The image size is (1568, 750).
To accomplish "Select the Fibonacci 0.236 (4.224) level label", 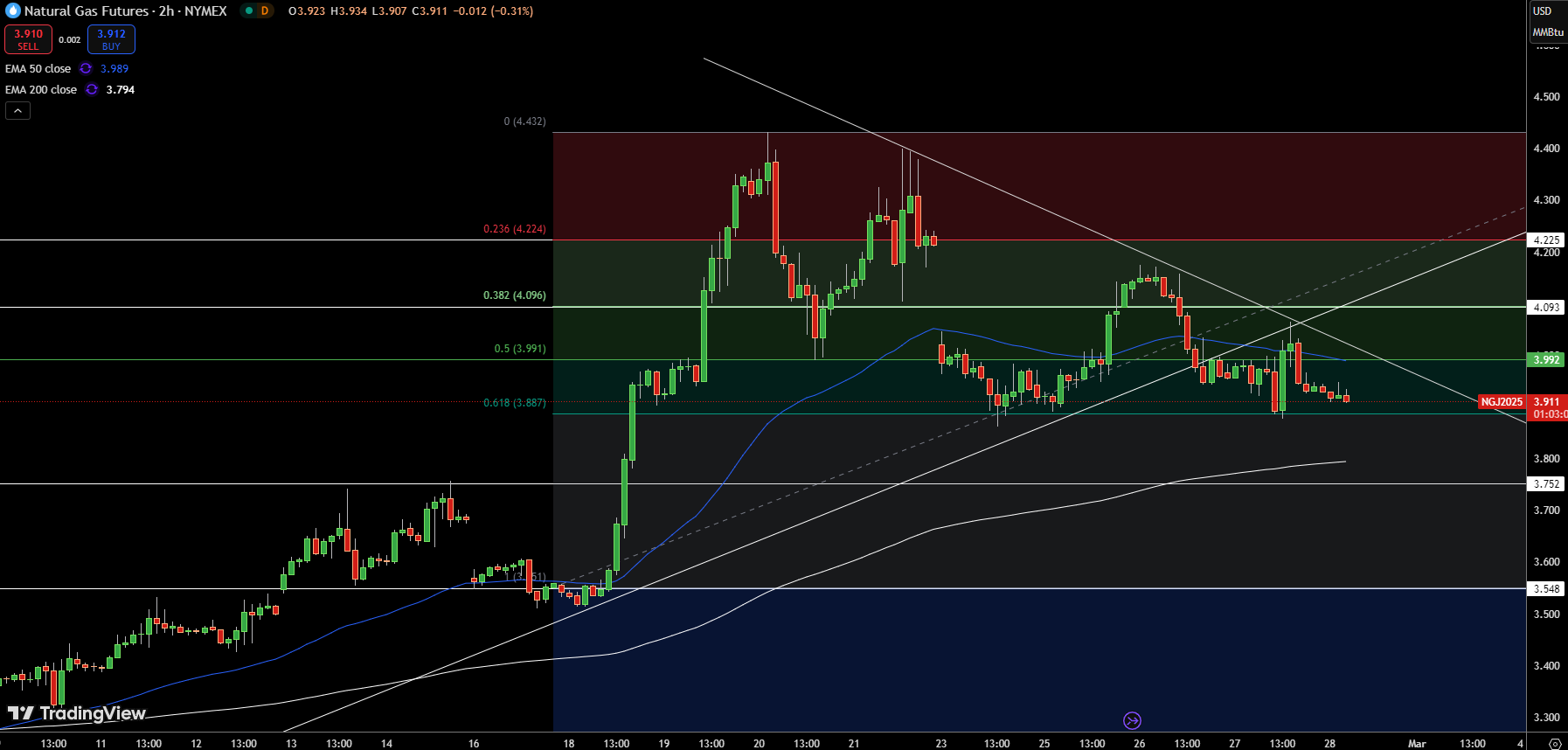I will [515, 229].
